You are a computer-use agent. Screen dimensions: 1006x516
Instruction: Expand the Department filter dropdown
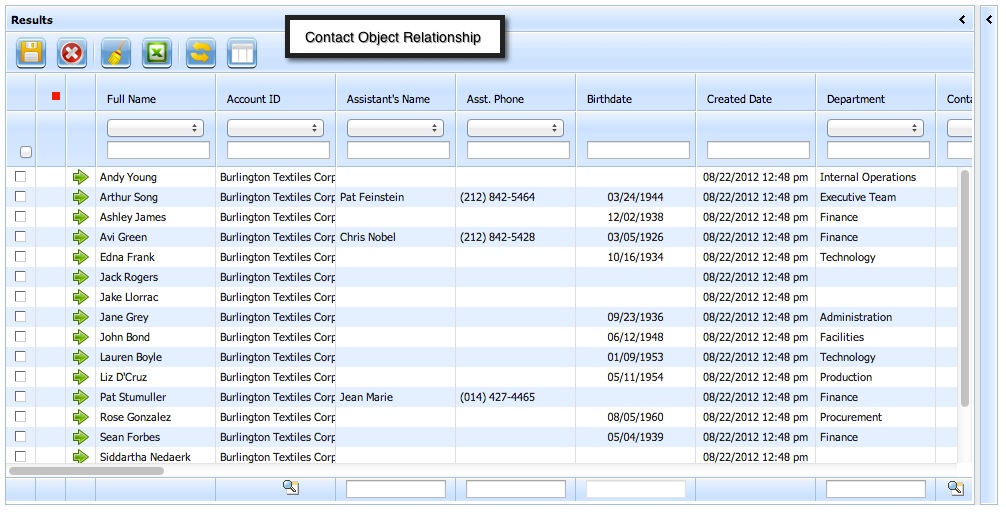(875, 128)
